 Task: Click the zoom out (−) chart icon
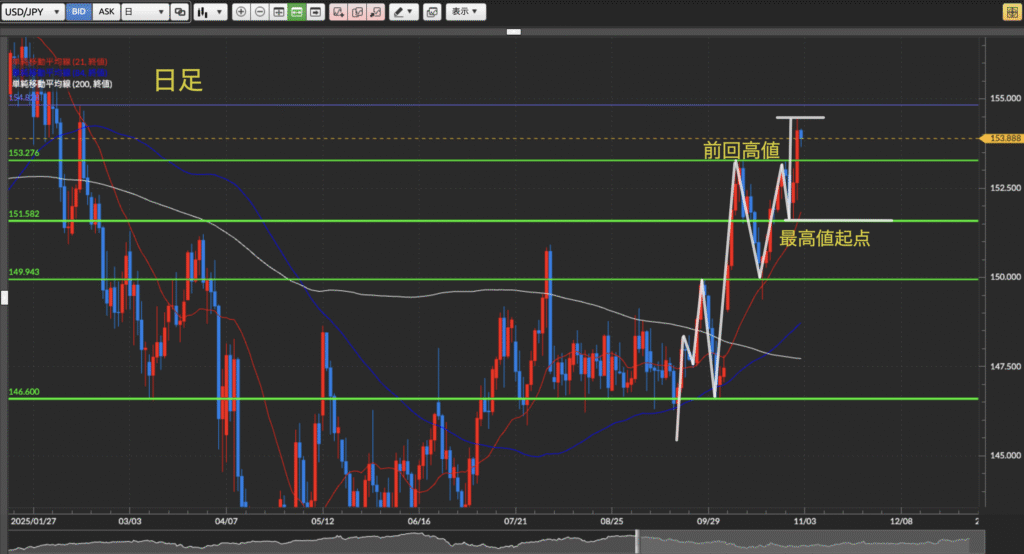[x=260, y=12]
